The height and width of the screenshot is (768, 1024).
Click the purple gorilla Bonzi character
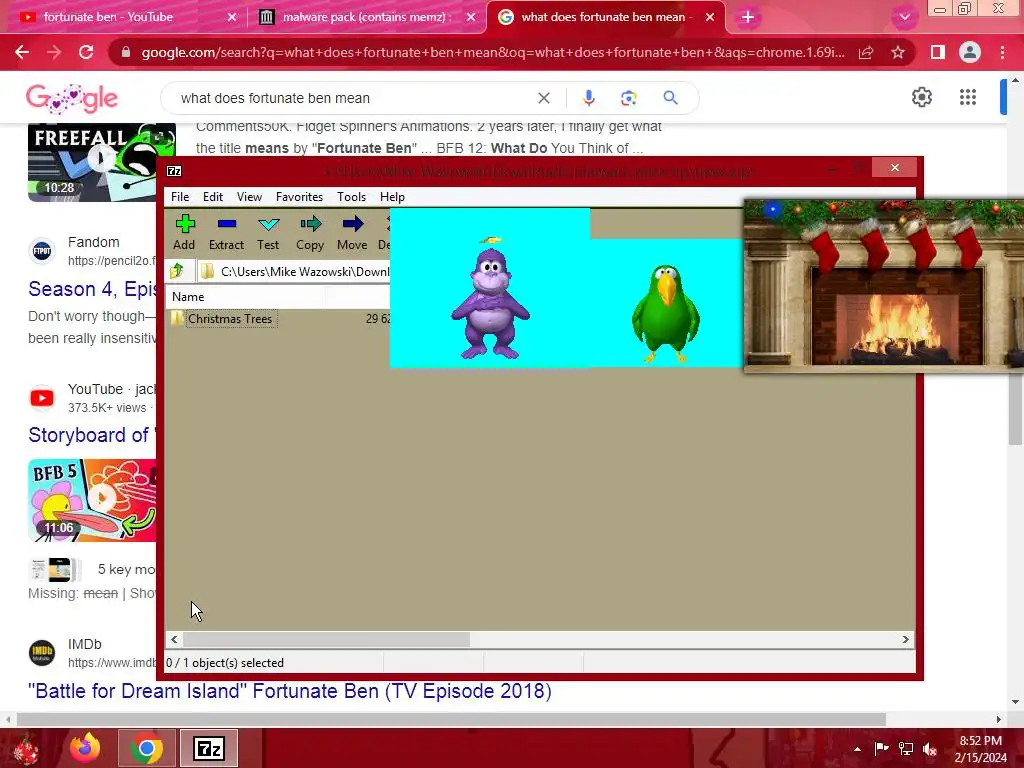pyautogui.click(x=490, y=298)
